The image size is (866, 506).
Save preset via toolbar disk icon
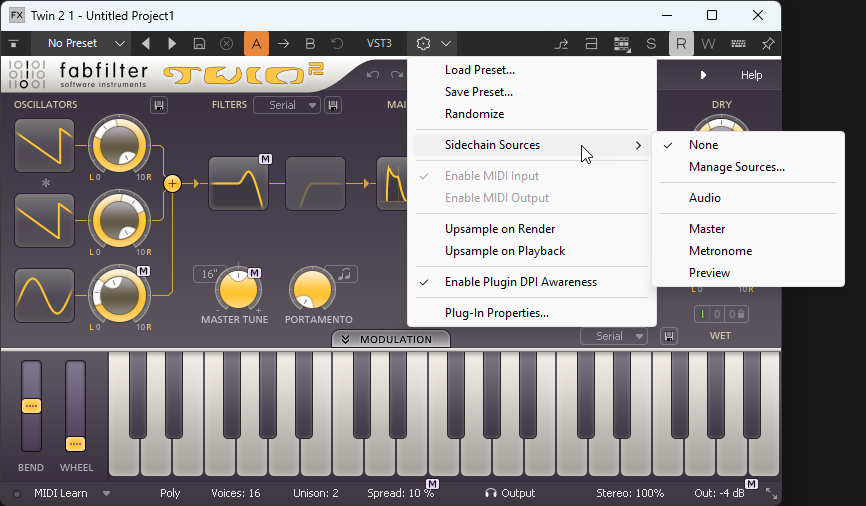[199, 44]
